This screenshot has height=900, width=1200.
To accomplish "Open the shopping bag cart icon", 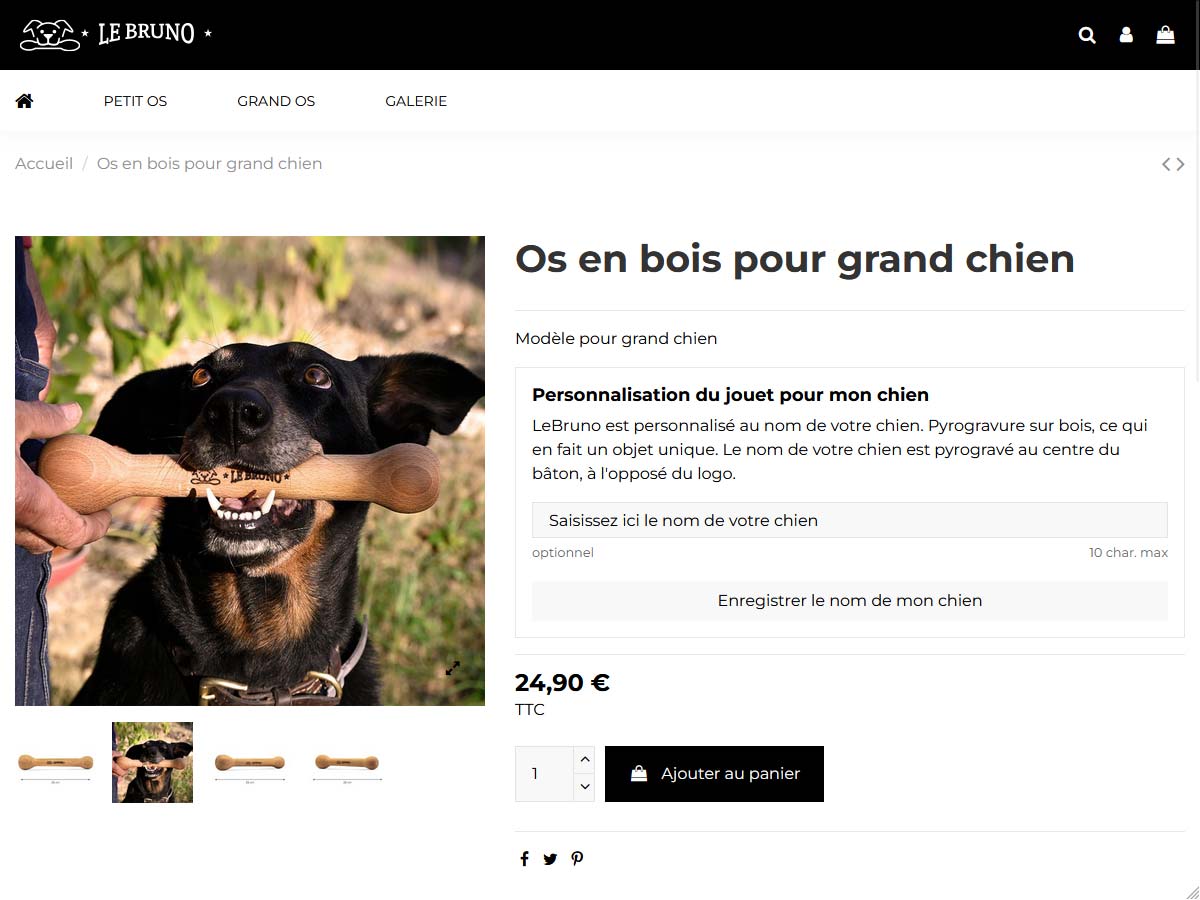I will tap(1165, 35).
